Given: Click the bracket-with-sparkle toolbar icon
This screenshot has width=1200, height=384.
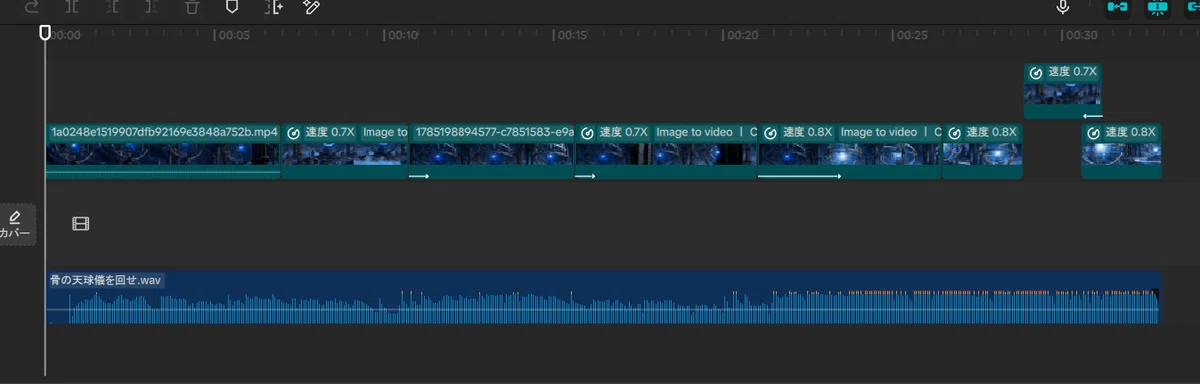Looking at the screenshot, I should (273, 7).
